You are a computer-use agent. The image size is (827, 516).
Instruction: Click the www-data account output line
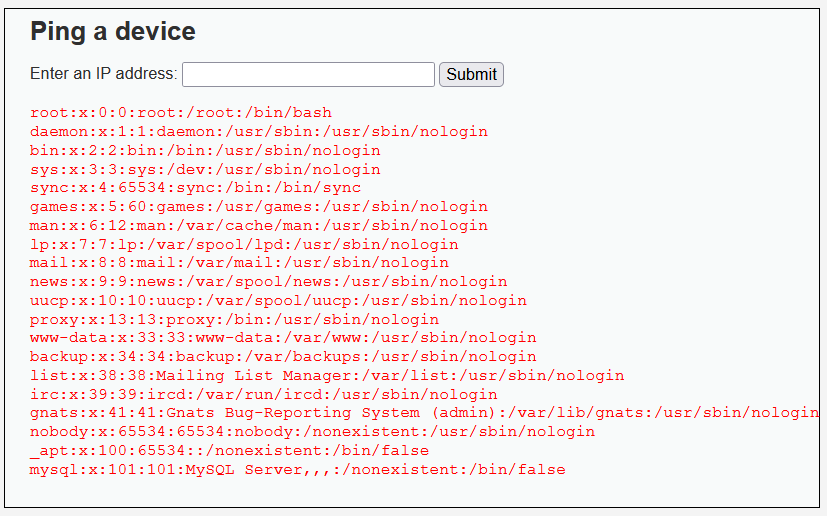point(283,338)
